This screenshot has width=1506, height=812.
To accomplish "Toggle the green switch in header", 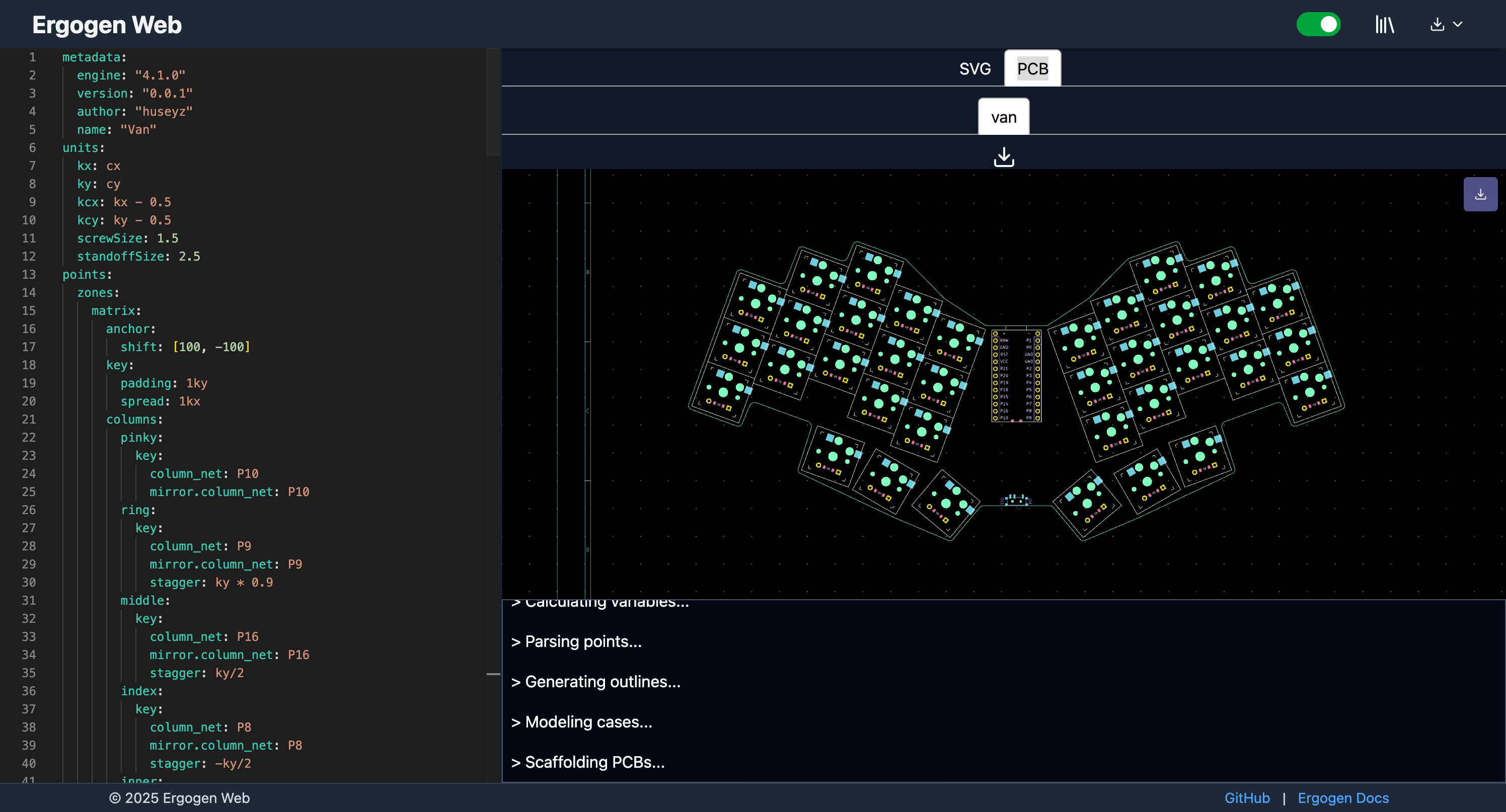I will (1318, 25).
